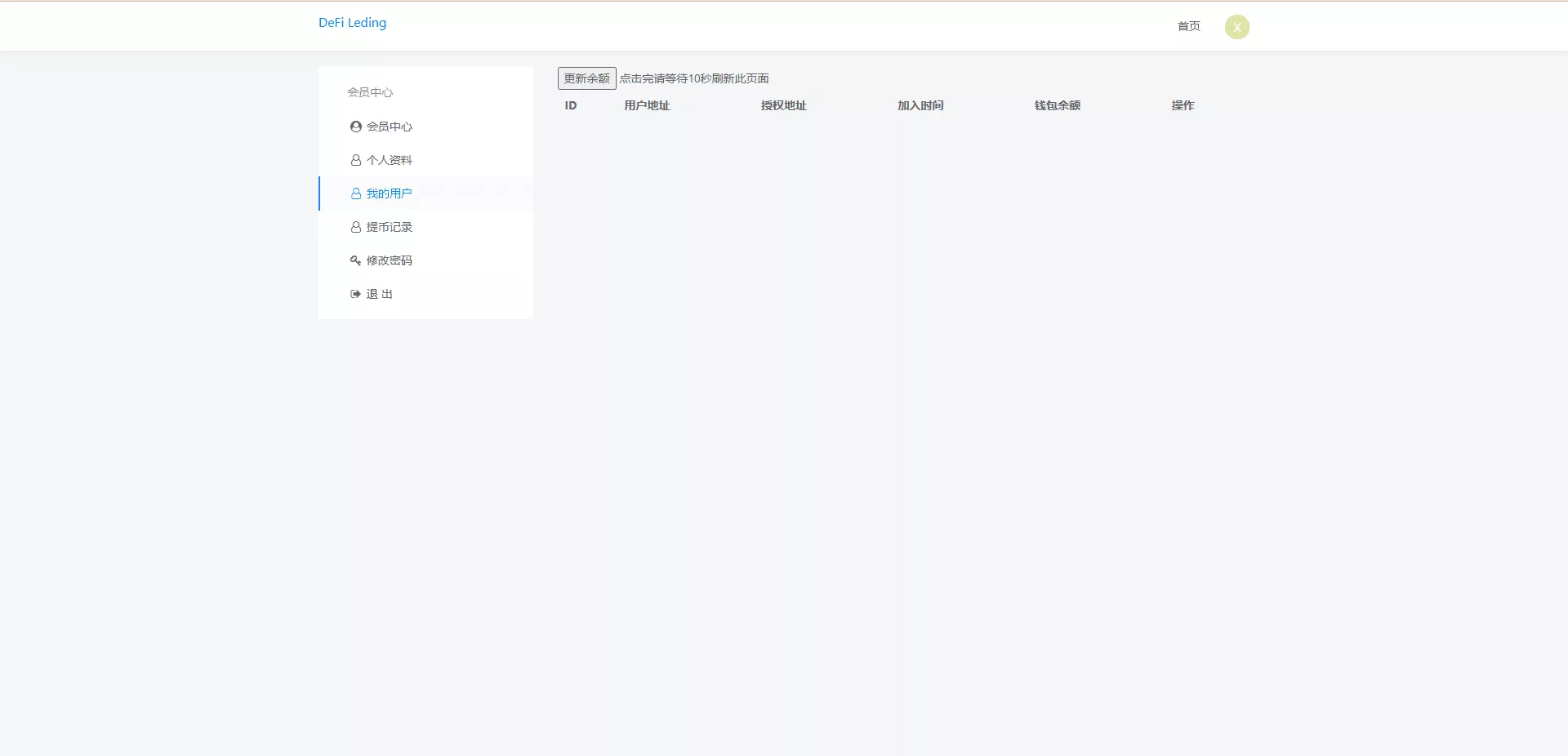This screenshot has width=1568, height=756.
Task: Click the 退出 logout arrow icon
Action: [354, 294]
